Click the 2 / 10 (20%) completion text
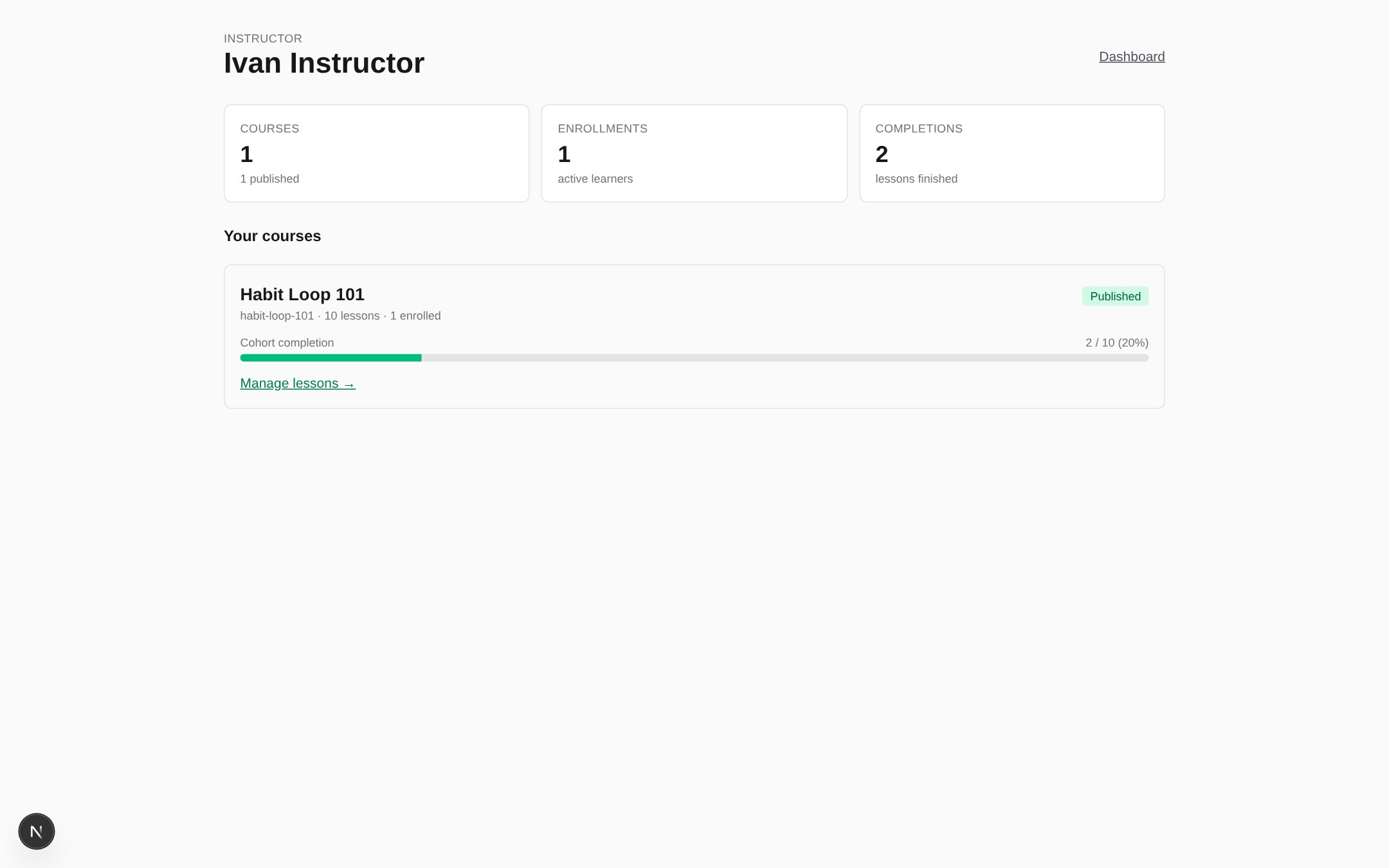Screen dimensions: 1389x868 coord(1116,343)
